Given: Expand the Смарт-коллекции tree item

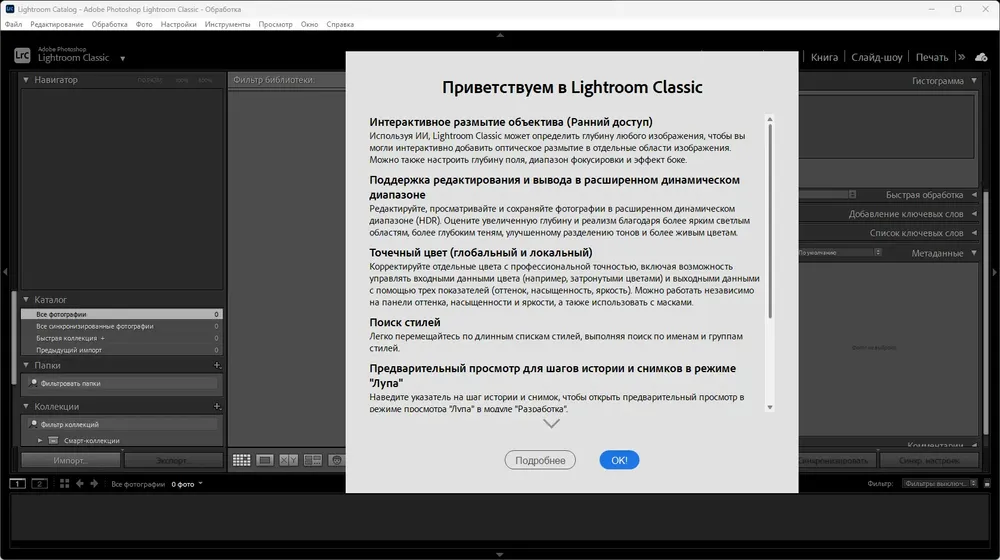Looking at the screenshot, I should click(x=41, y=441).
